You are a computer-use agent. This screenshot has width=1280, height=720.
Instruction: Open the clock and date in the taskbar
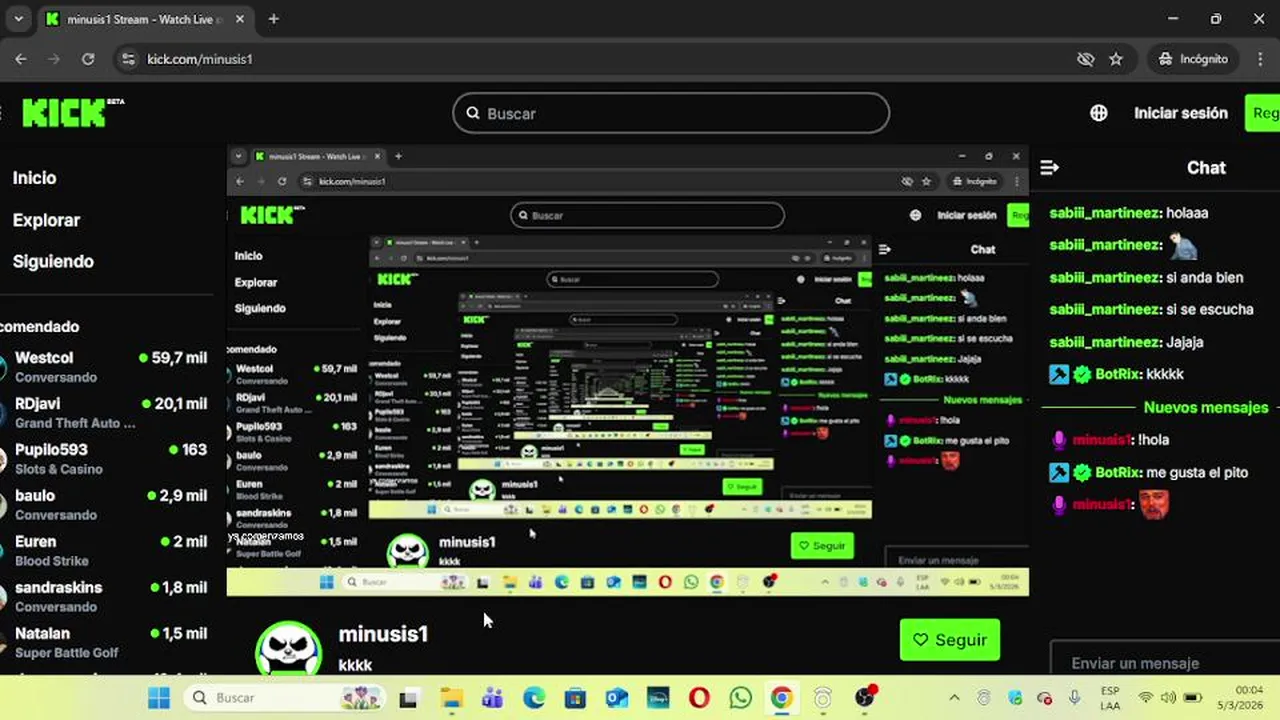[1240, 698]
